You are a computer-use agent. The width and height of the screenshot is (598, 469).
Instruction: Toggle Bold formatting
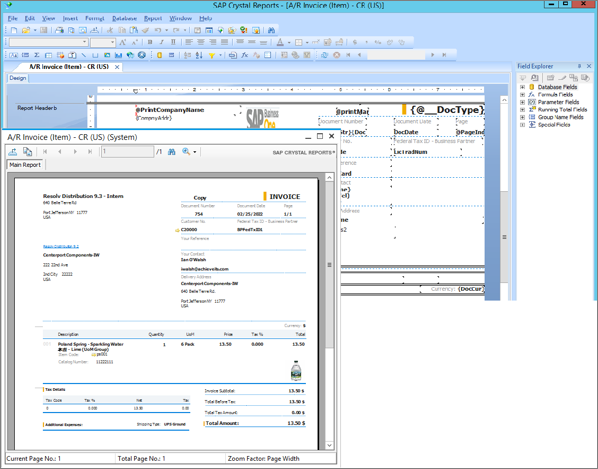pos(150,42)
